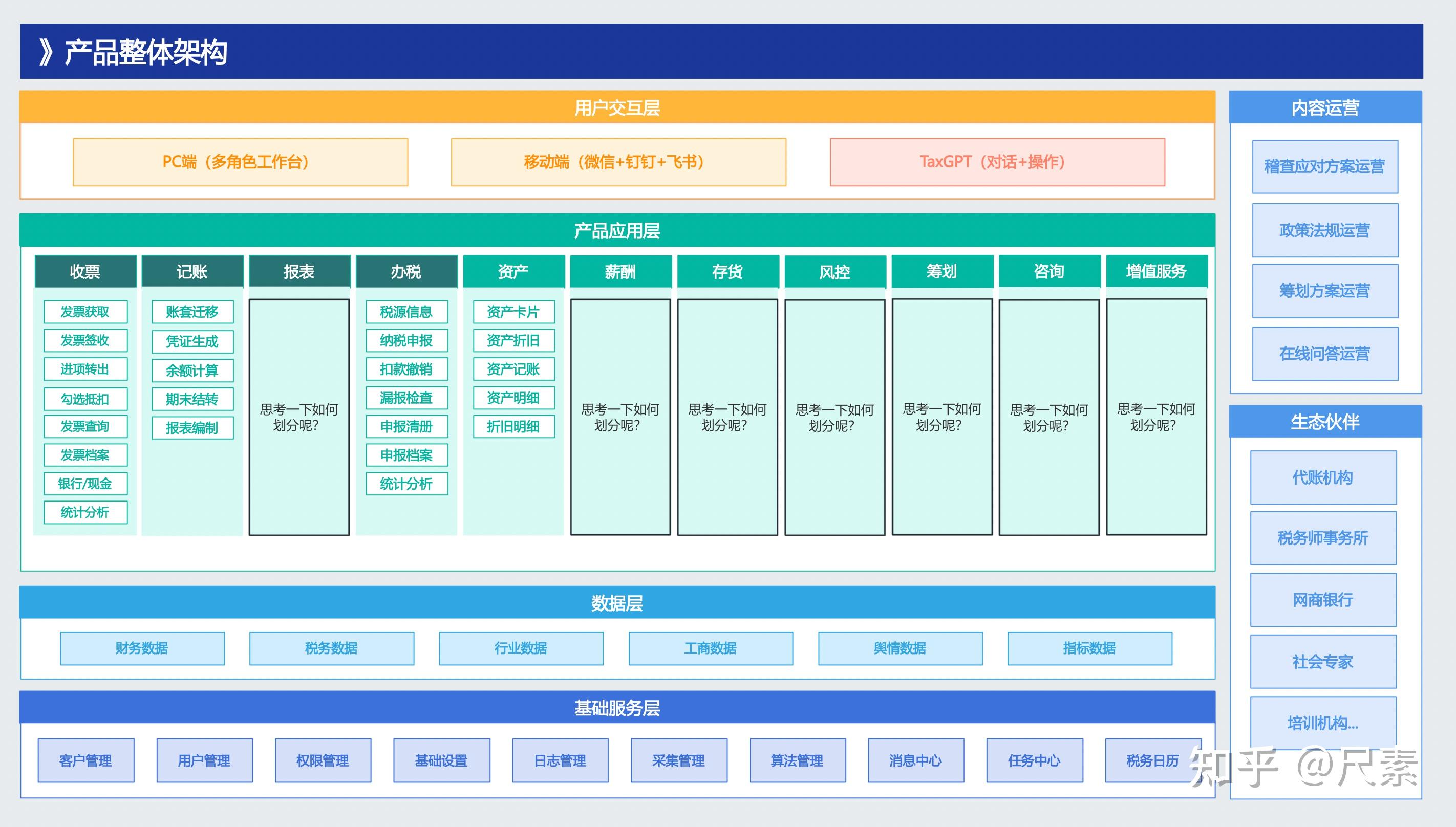Open 发票获取 under 收票

(85, 311)
